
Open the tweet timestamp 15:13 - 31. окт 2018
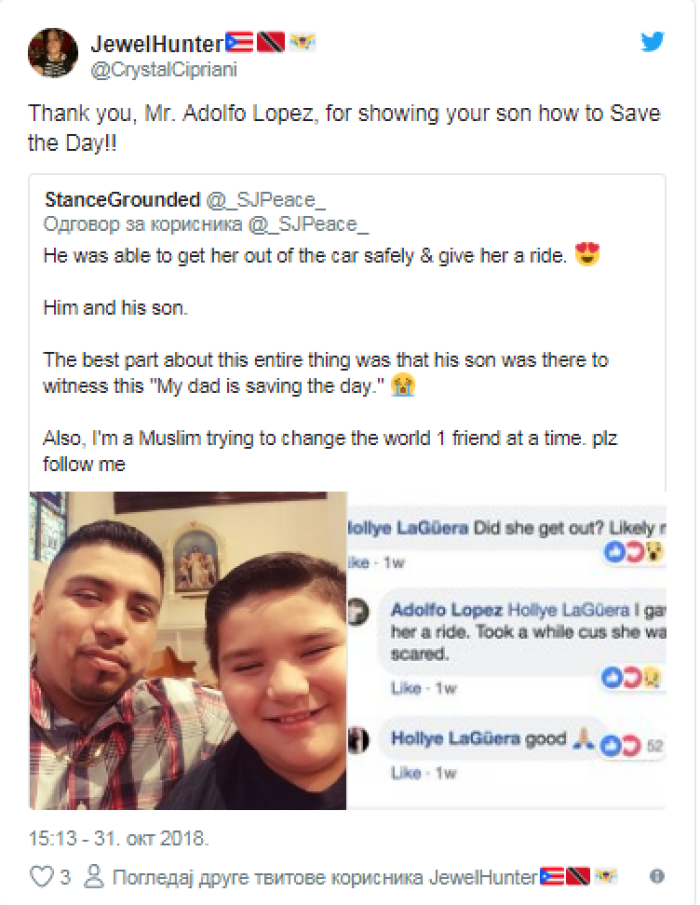point(119,838)
